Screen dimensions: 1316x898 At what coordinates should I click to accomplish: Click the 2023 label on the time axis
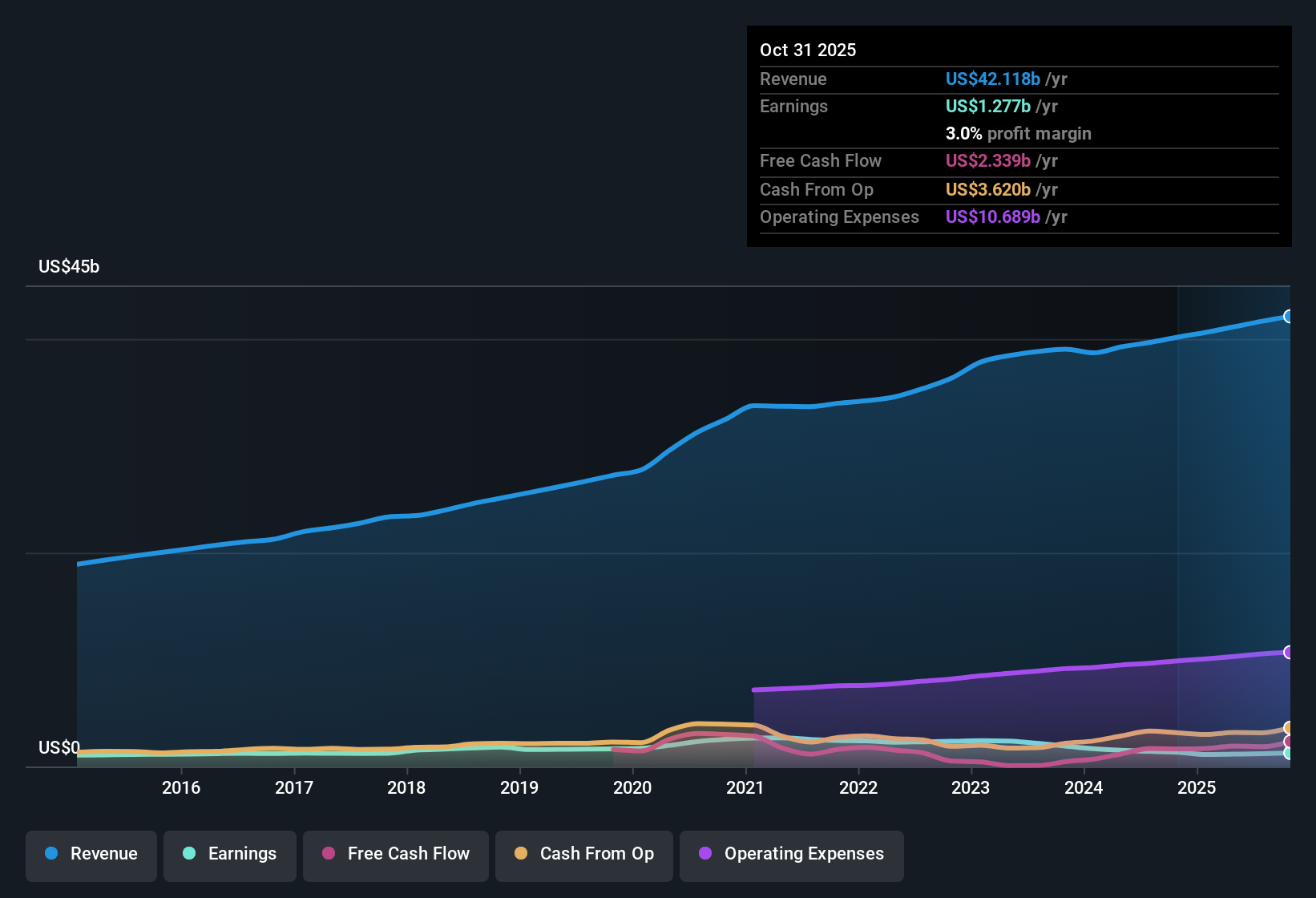coord(971,788)
